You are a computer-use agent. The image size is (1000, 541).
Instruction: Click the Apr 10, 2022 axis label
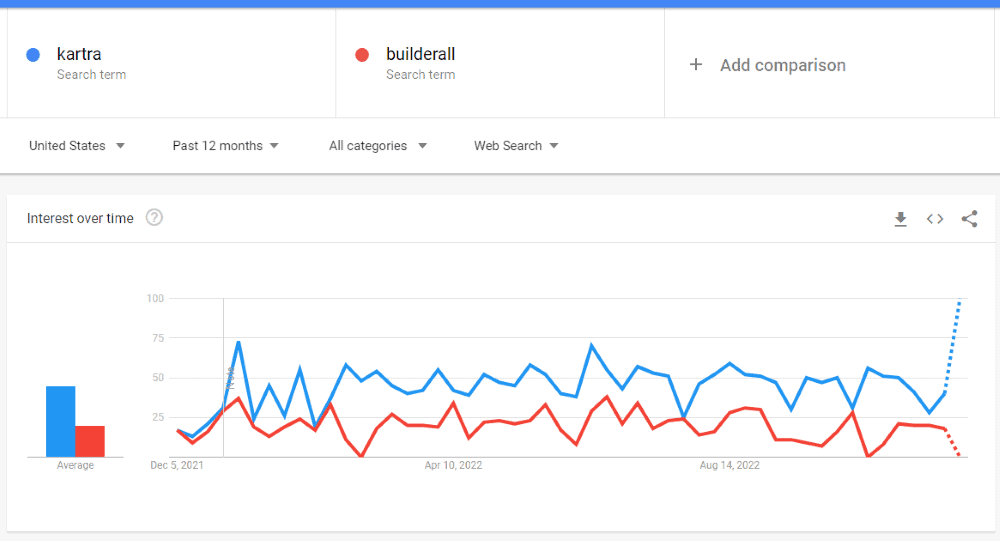point(453,465)
